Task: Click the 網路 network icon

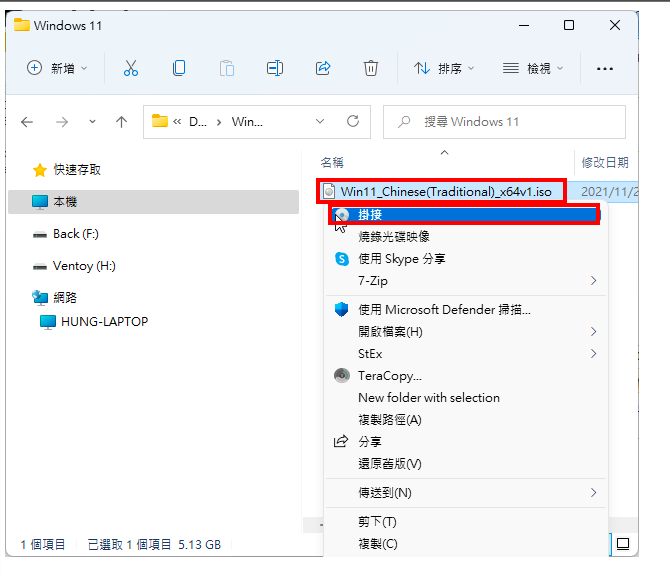Action: coord(40,298)
